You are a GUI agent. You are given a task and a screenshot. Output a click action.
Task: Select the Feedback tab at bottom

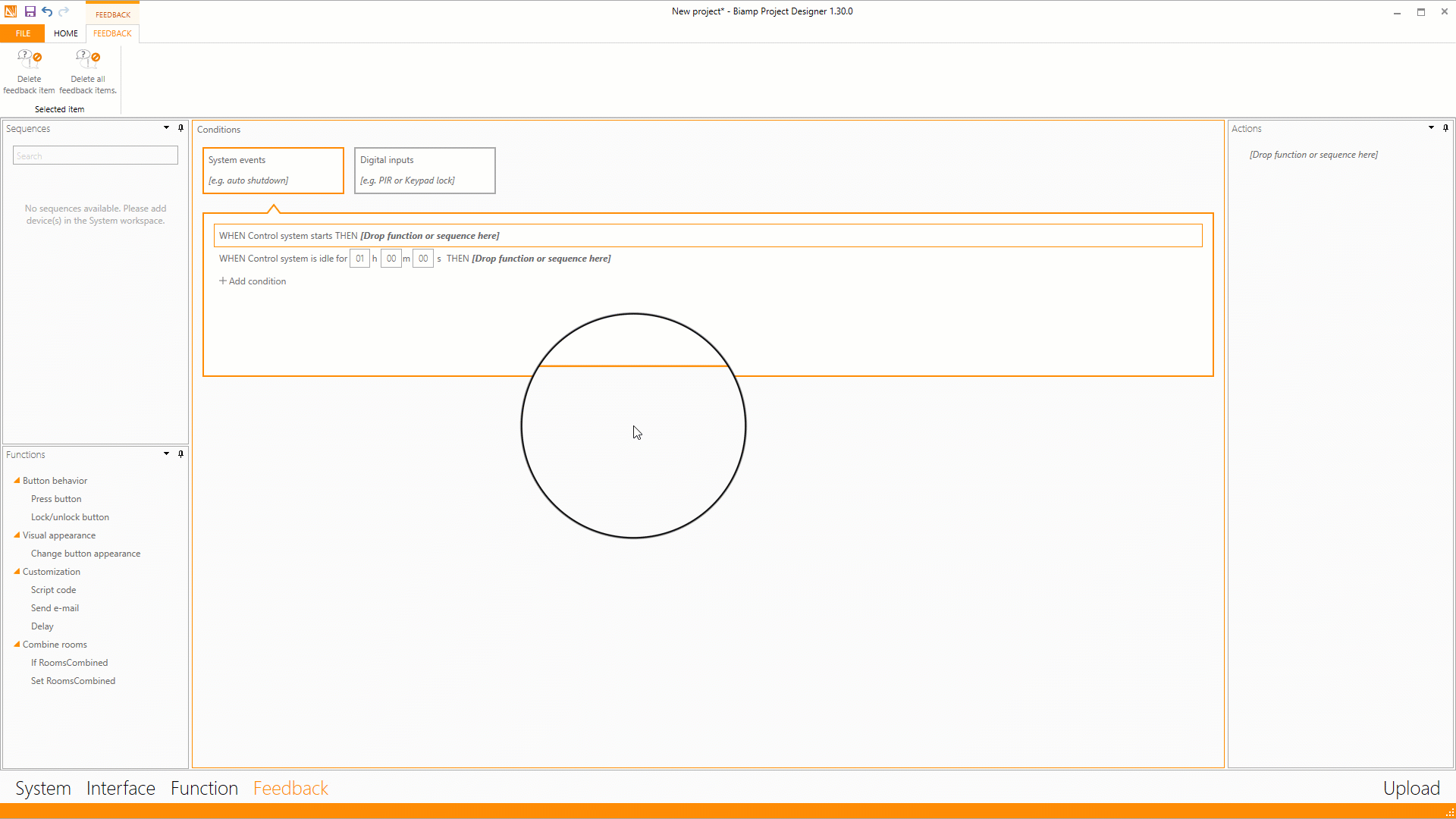(x=290, y=789)
